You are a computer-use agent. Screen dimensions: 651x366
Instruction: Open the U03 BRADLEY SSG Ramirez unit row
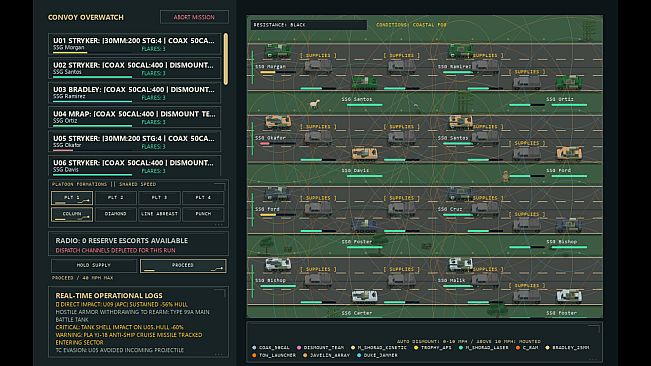[135, 93]
